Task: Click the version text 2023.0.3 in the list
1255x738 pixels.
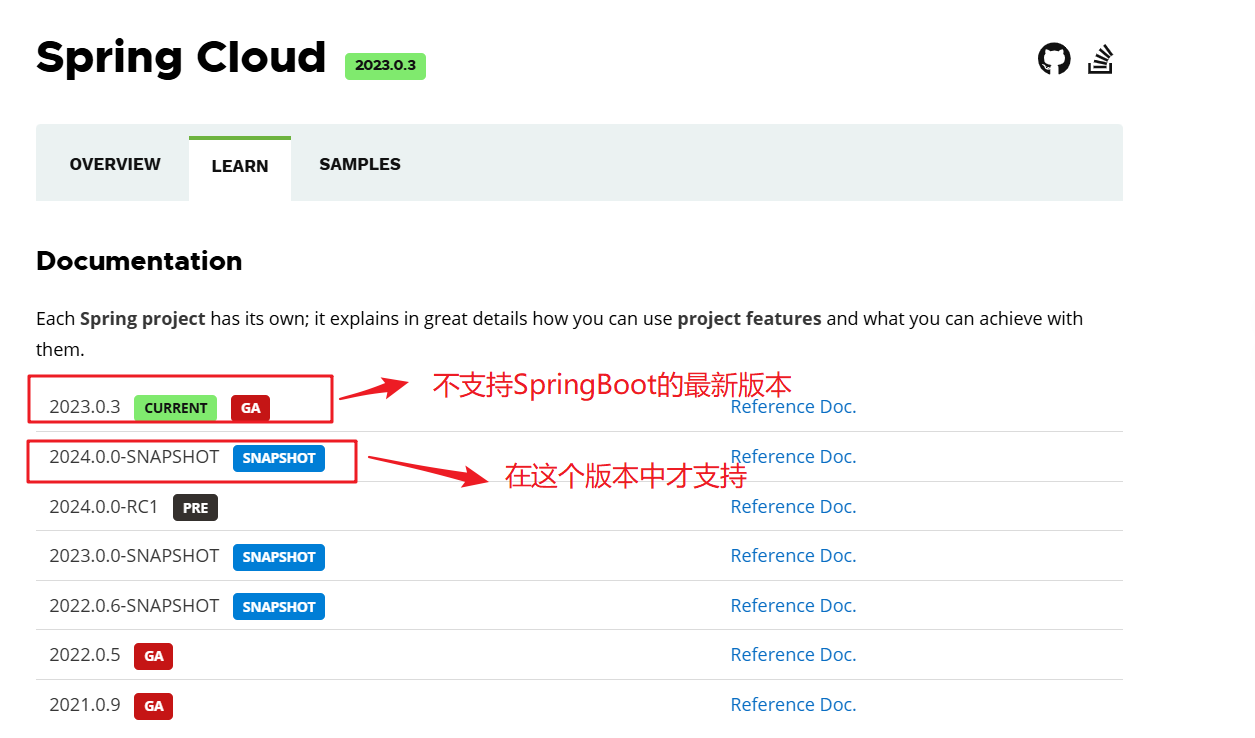Action: click(x=85, y=407)
